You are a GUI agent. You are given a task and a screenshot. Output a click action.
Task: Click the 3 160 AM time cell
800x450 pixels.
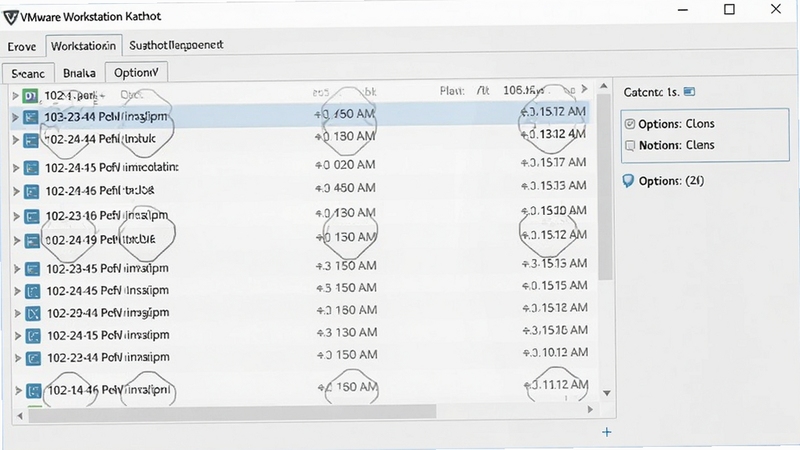(347, 310)
